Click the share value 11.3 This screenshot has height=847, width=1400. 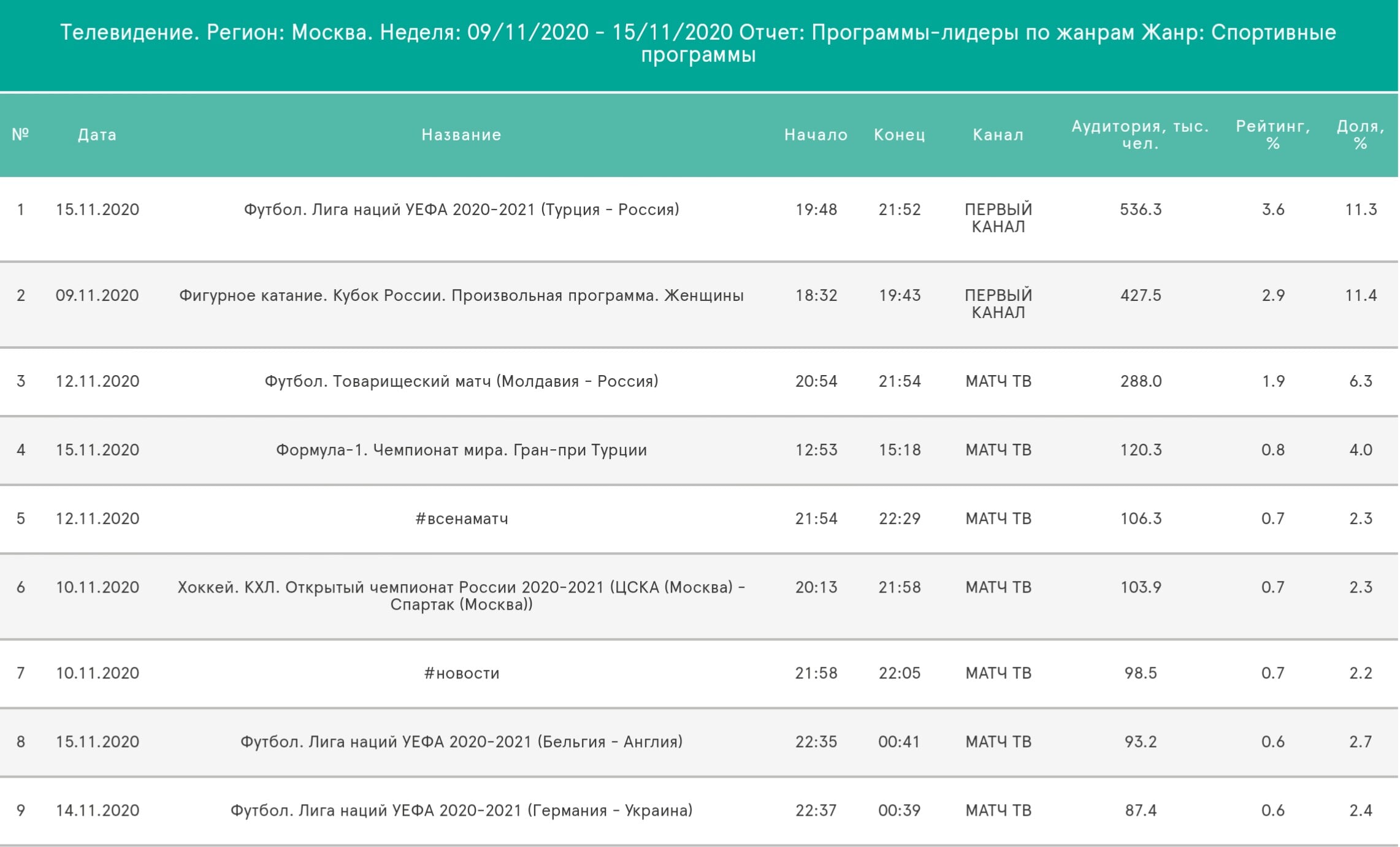tap(1361, 210)
